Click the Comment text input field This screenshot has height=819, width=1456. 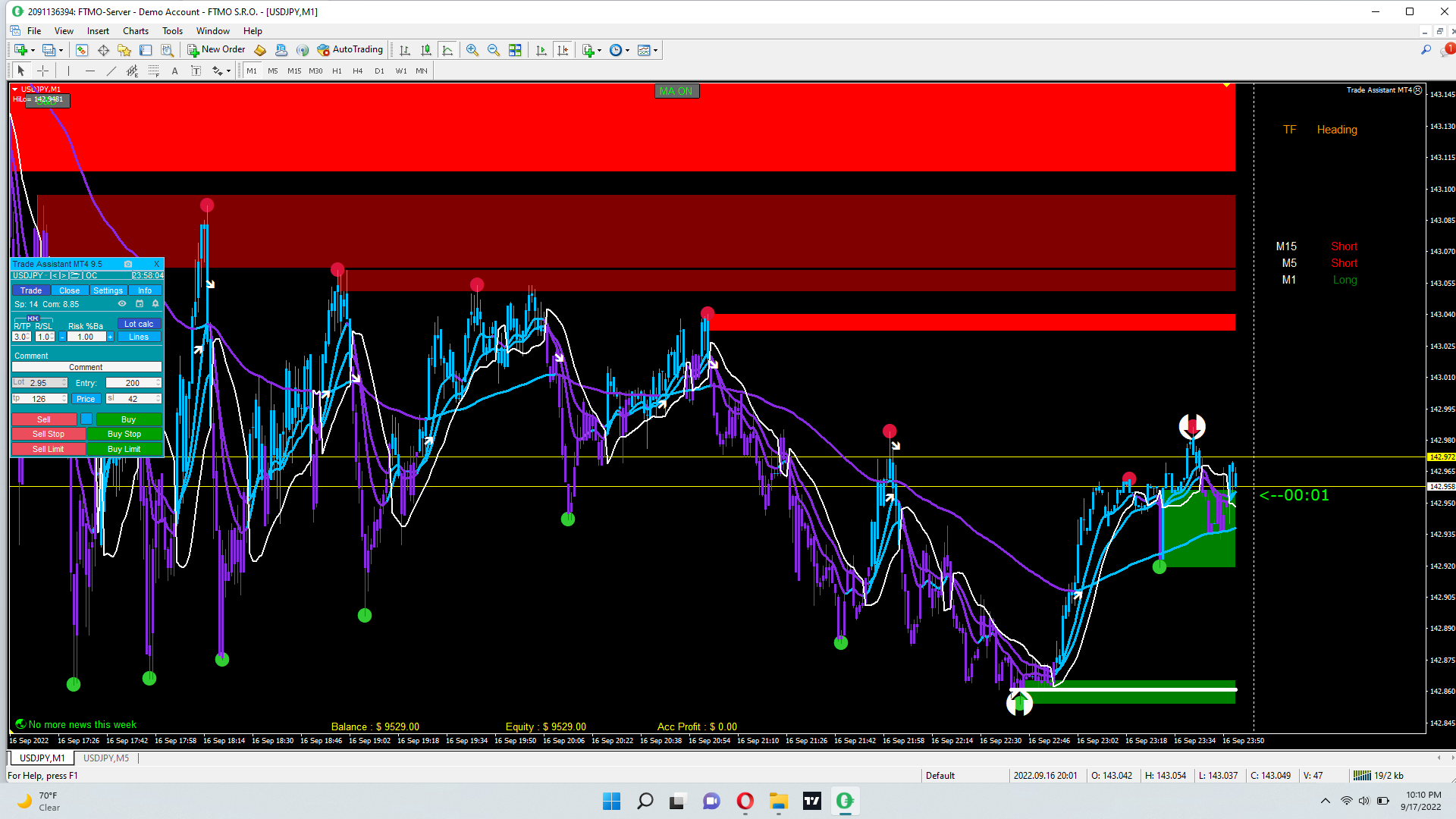[x=86, y=367]
